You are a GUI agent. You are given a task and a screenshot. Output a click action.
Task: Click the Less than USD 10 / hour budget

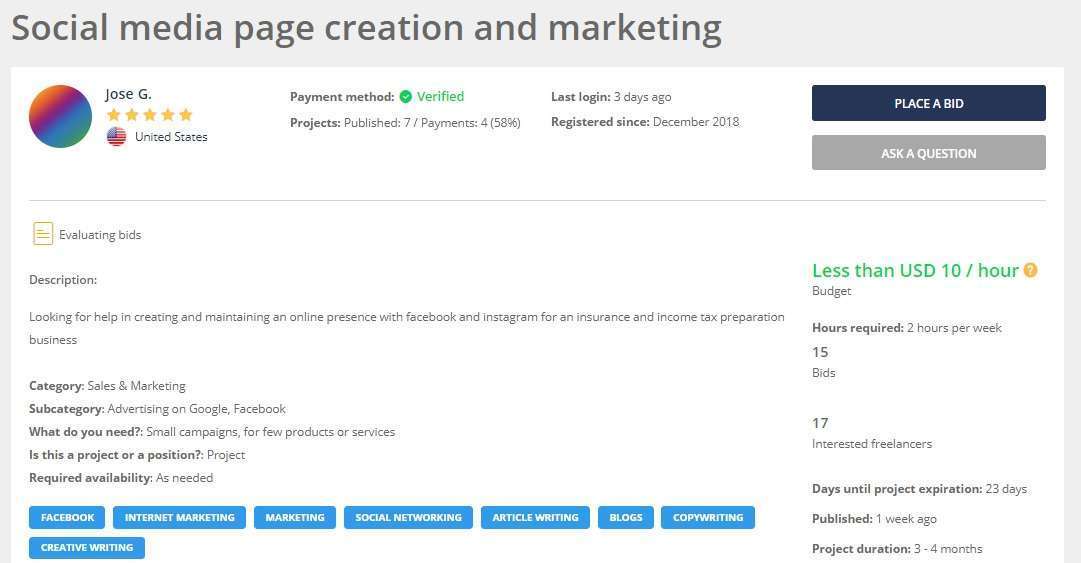coord(914,270)
